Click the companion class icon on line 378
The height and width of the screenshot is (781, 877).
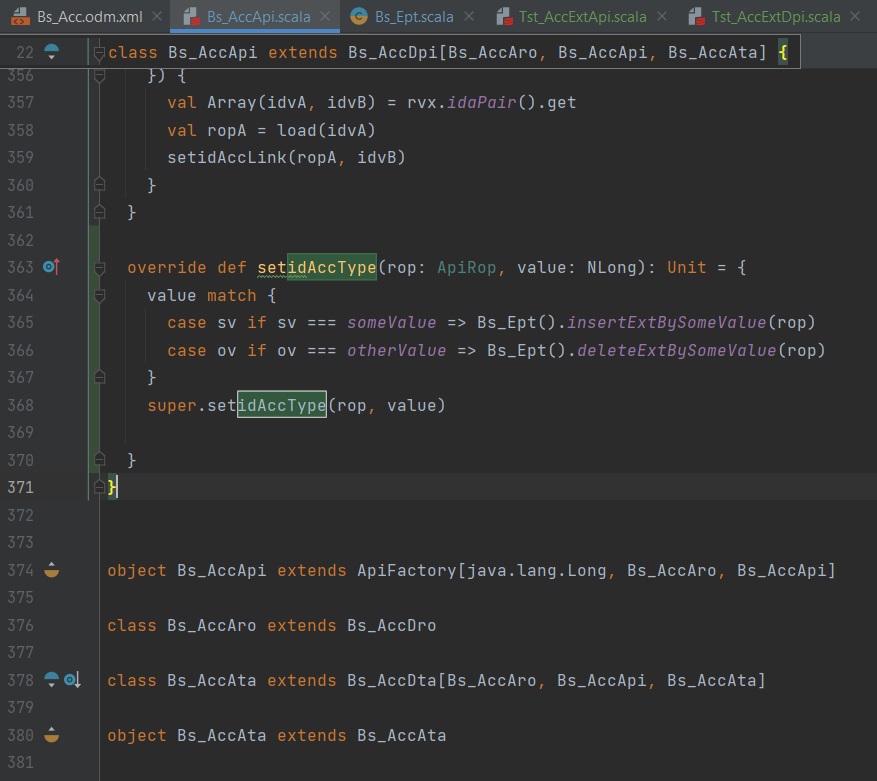pos(52,680)
